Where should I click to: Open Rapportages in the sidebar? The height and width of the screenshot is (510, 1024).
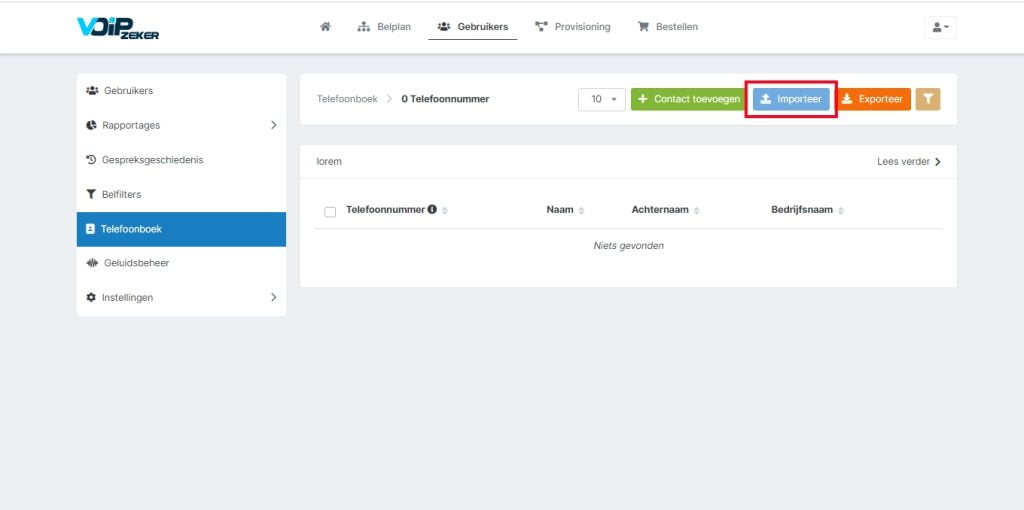[x=181, y=125]
